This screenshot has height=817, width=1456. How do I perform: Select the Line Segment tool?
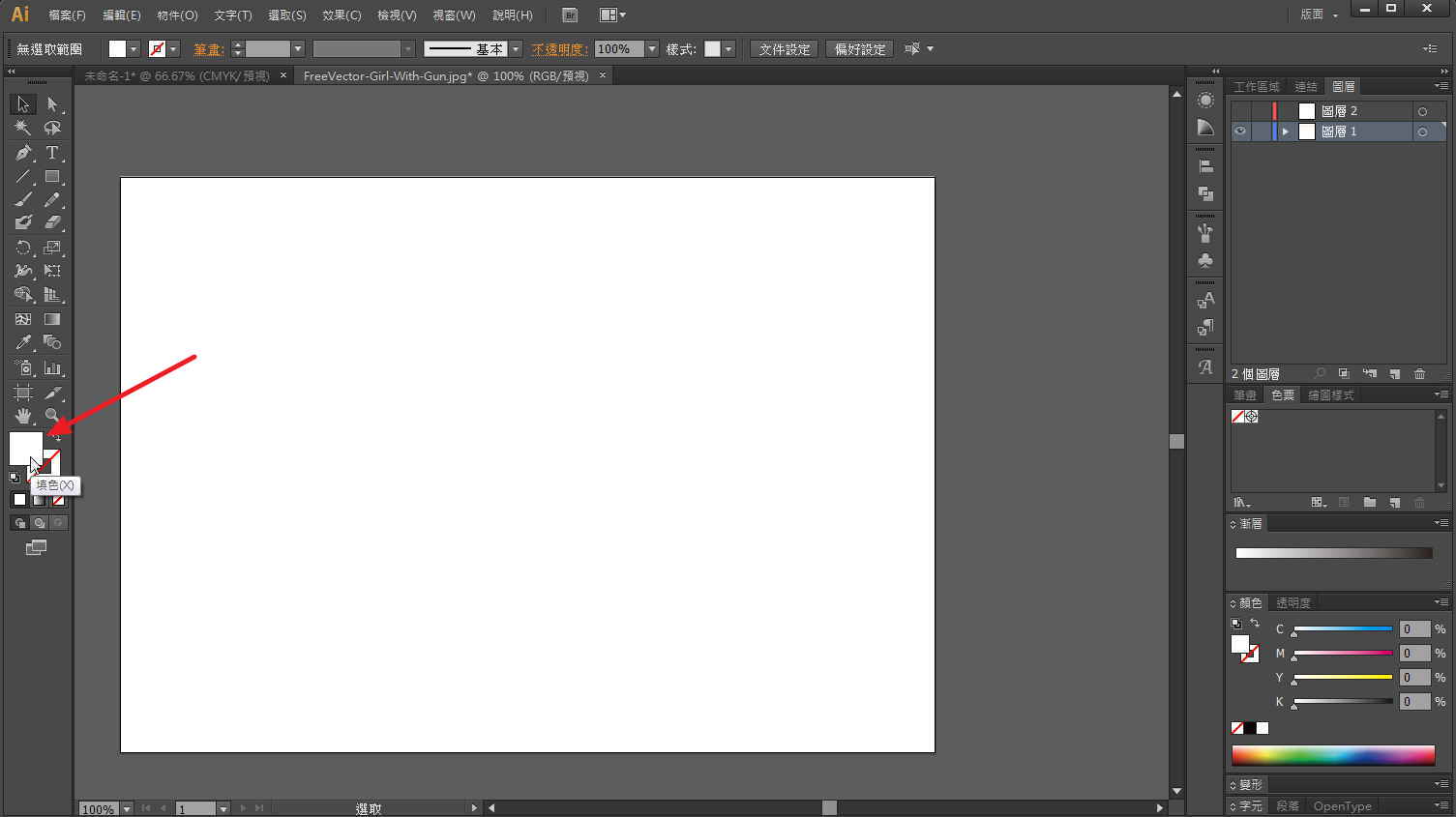point(23,177)
